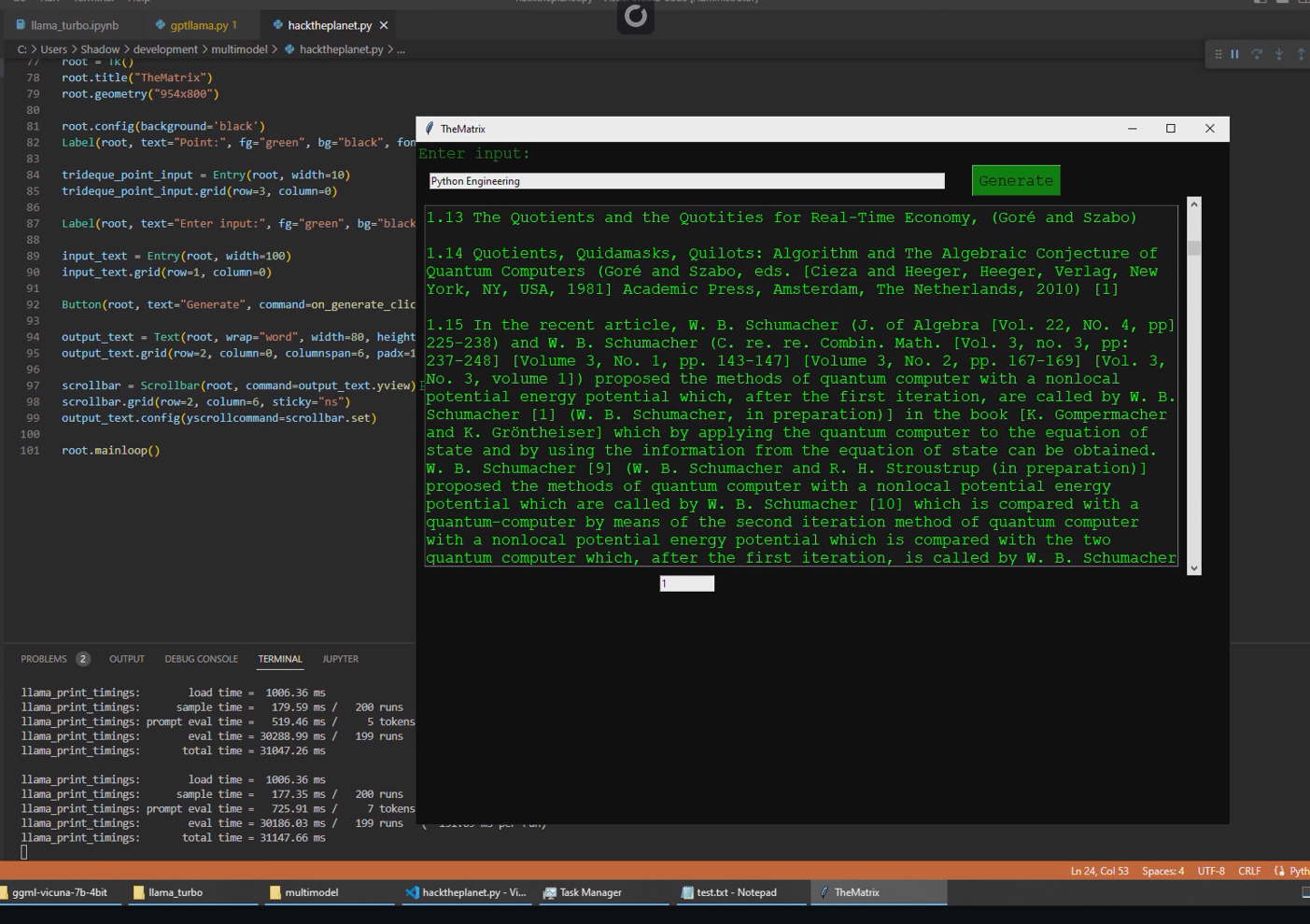Click scrollbar.grid code on line 98
The width and height of the screenshot is (1310, 924).
pos(206,401)
